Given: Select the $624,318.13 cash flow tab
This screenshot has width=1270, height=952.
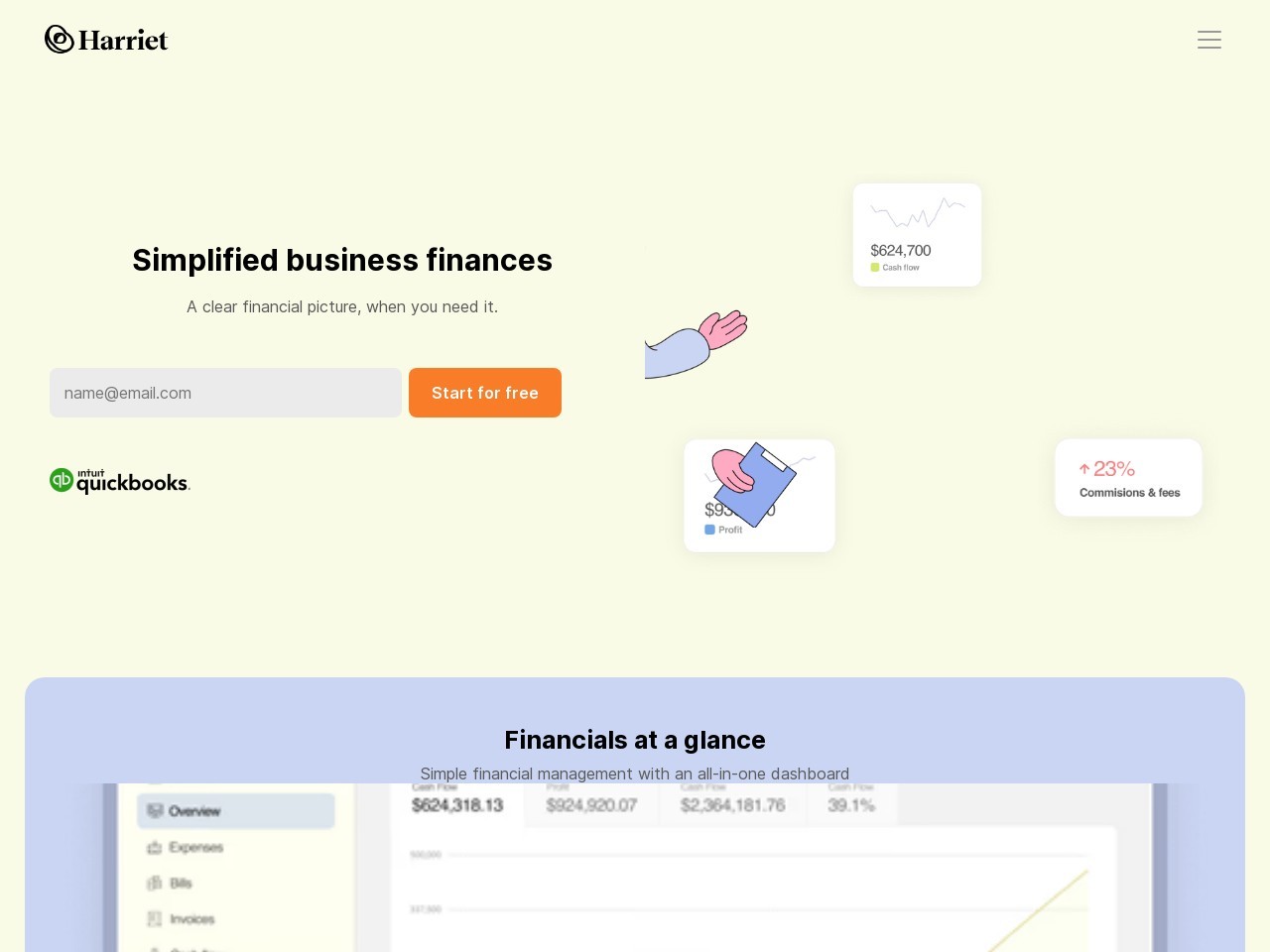Looking at the screenshot, I should point(457,803).
